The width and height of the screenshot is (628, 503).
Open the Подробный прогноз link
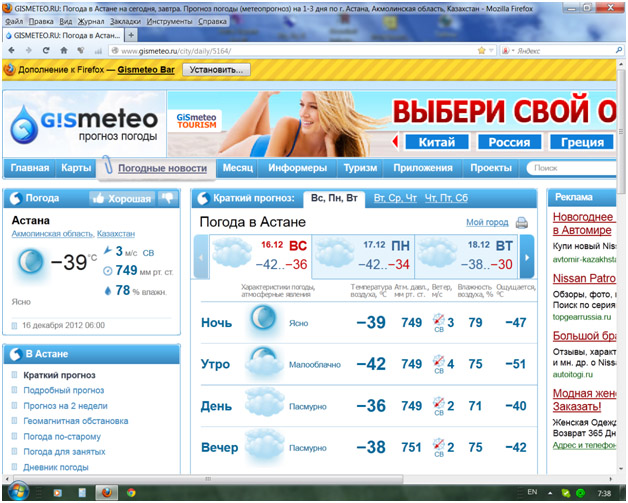click(64, 390)
